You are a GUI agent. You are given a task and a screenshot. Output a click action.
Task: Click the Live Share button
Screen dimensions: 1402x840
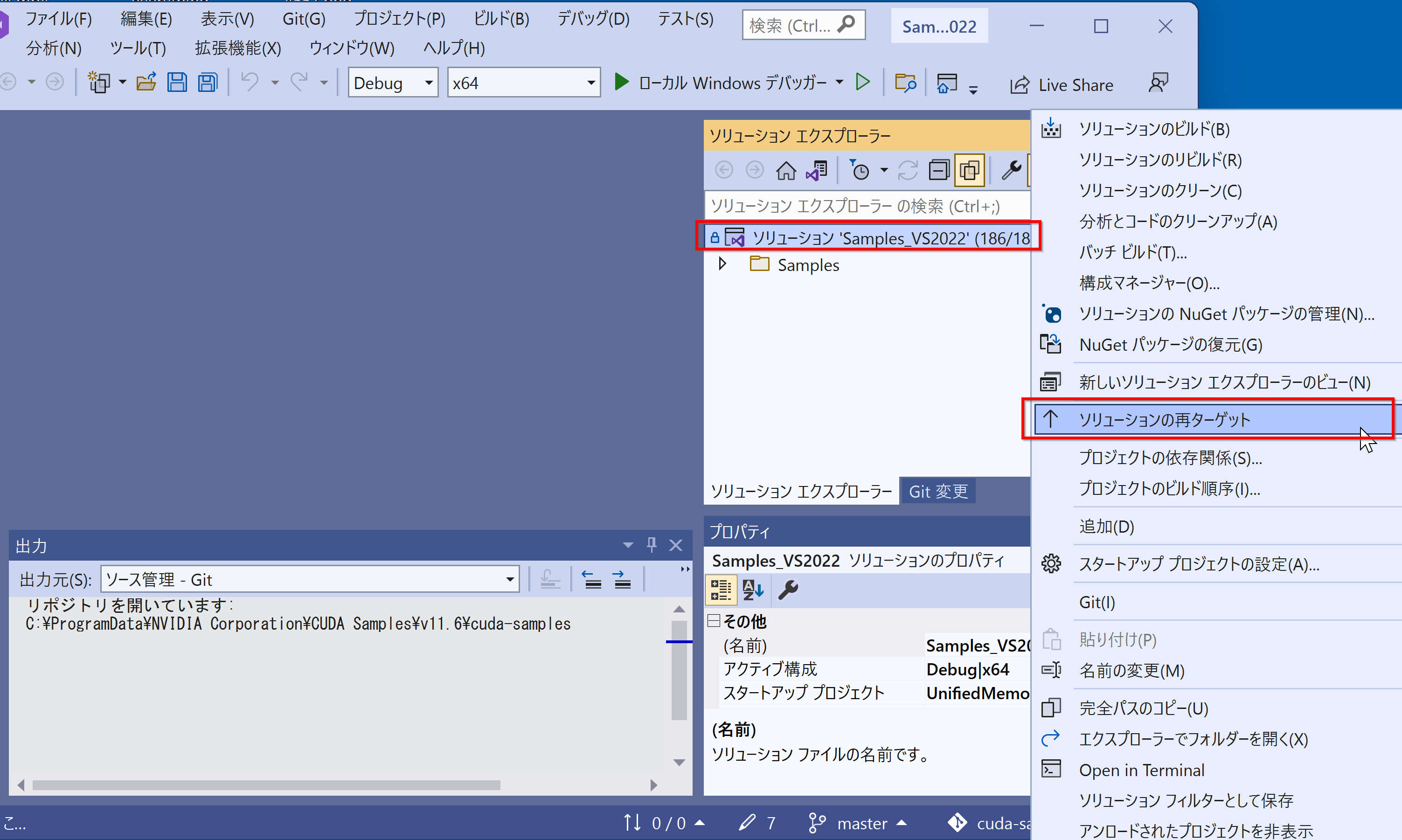1062,85
